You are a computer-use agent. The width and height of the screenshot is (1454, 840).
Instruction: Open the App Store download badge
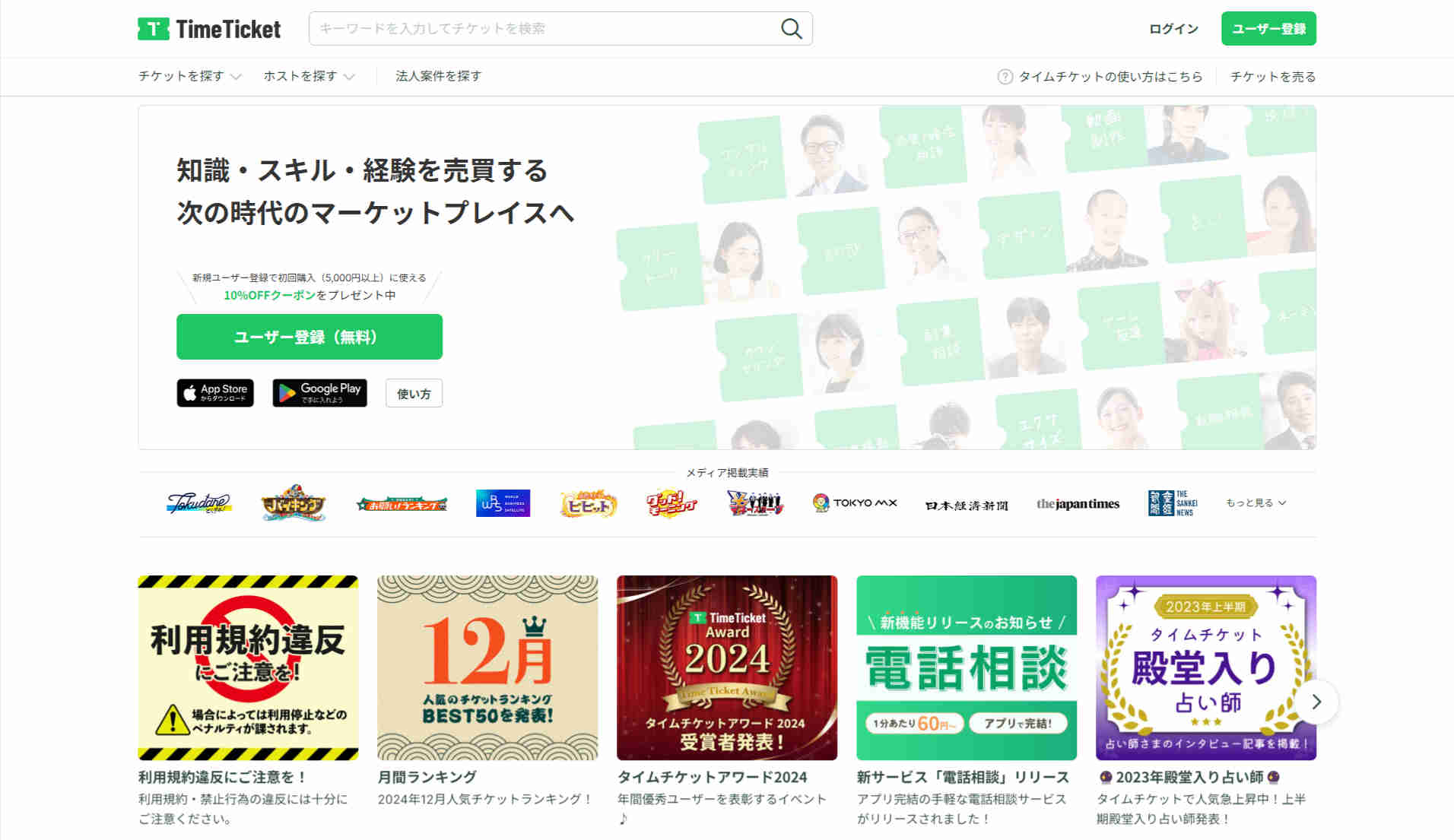[x=215, y=393]
